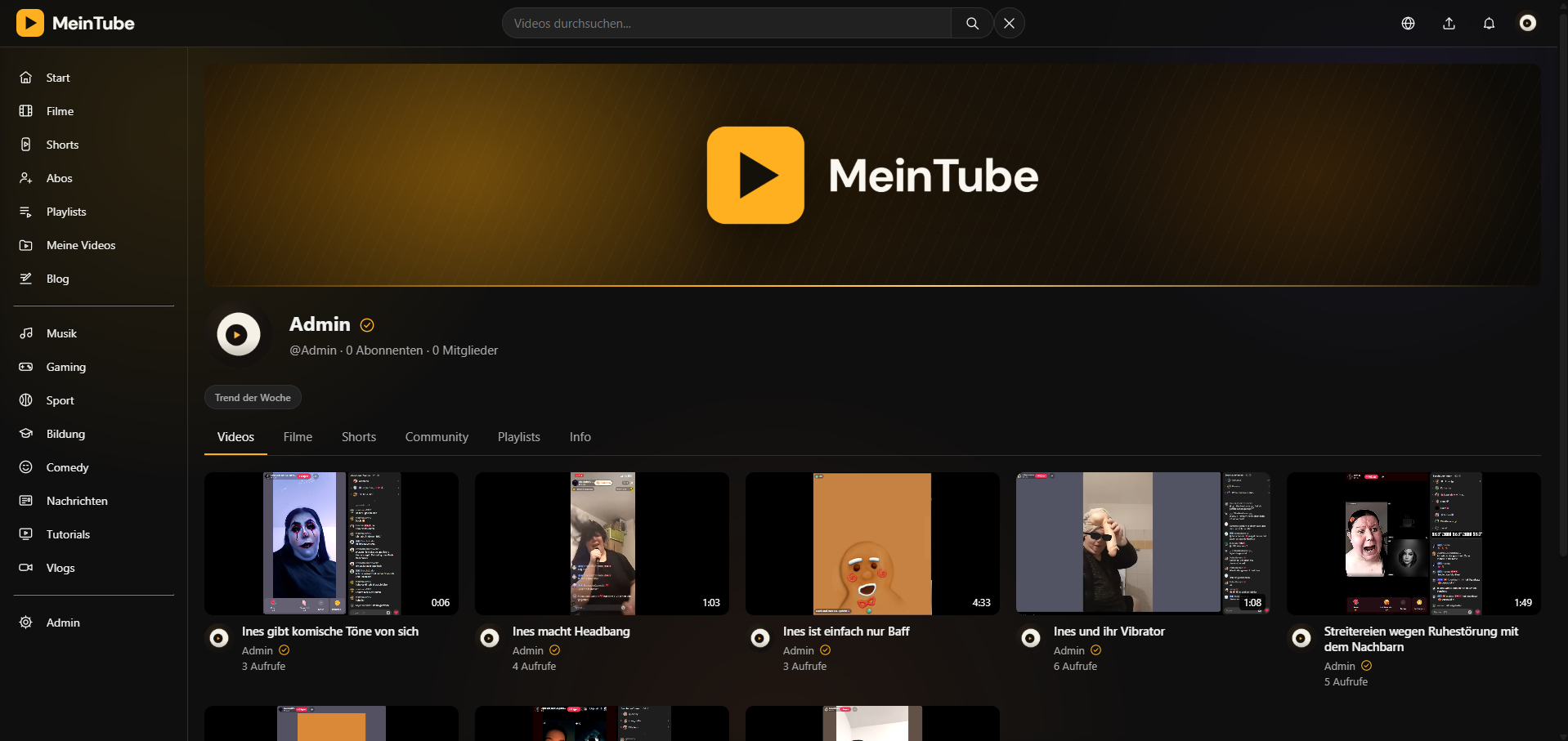Switch to the Playlists channel tab
Viewport: 1568px width, 741px height.
(519, 437)
